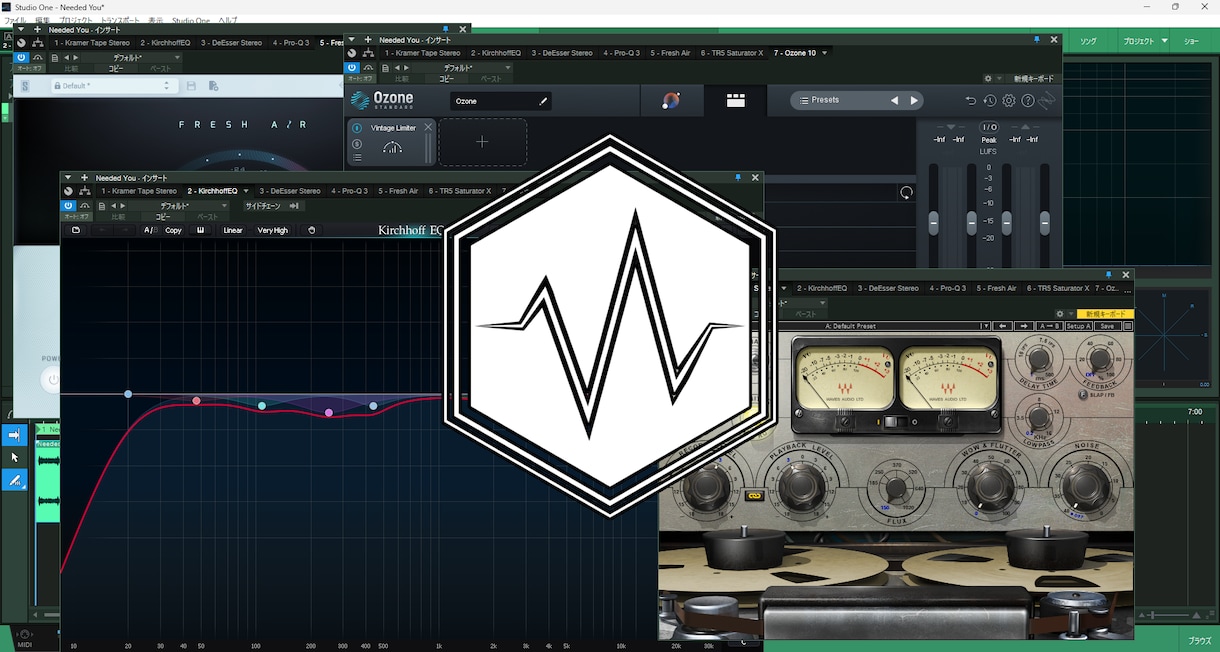Click preset document icon in Ozone window toolbar
Viewport: 1220px width, 652px height.
pyautogui.click(x=385, y=68)
